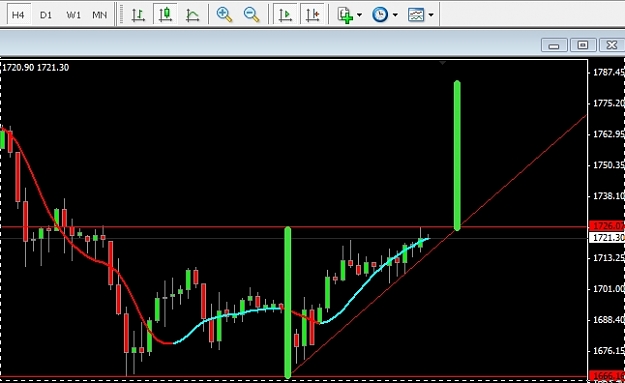This screenshot has width=625, height=383.
Task: Minimize the chart window
Action: [x=554, y=45]
